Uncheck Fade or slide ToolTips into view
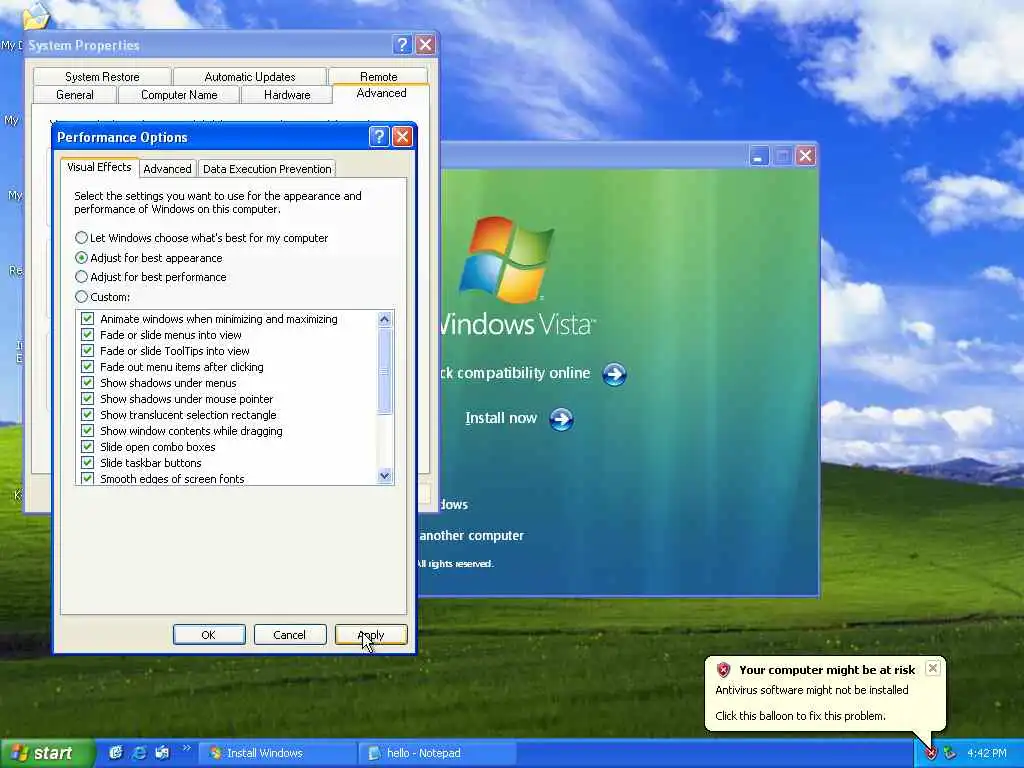The image size is (1024, 768). pos(87,351)
